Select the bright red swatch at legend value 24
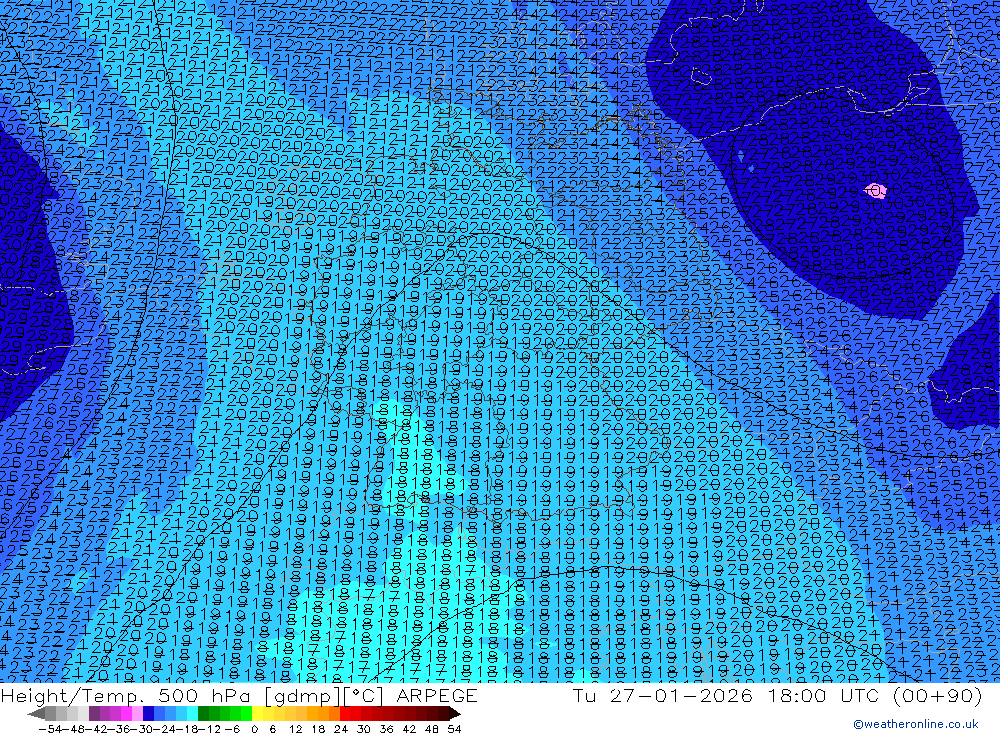 pos(345,713)
